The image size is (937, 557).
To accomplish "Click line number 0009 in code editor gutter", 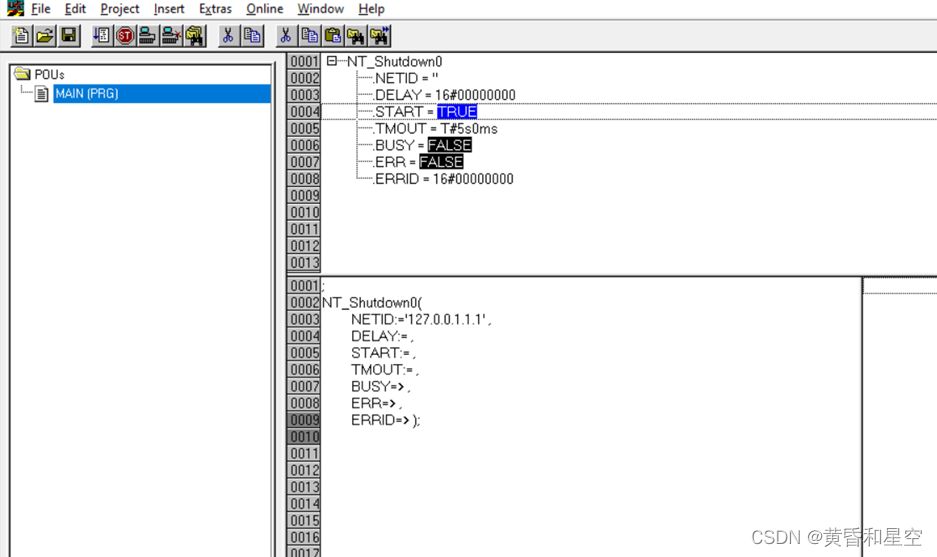I will click(x=305, y=420).
